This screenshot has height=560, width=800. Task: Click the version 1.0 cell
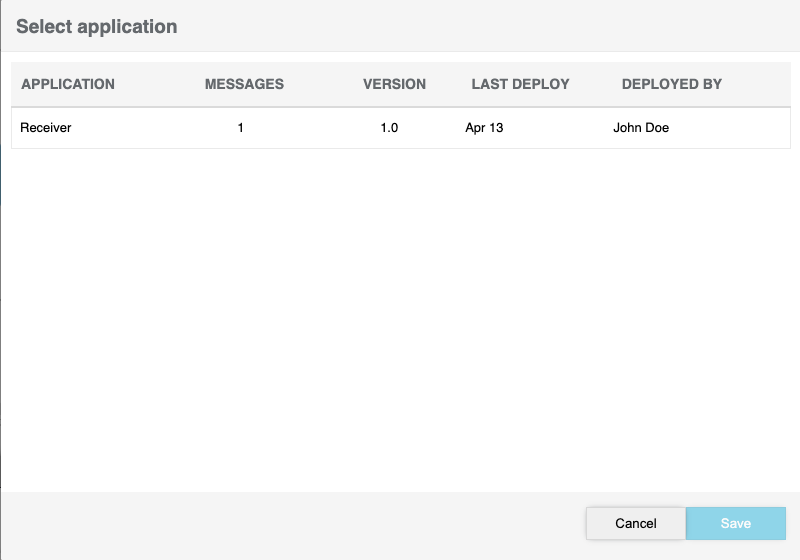click(389, 128)
